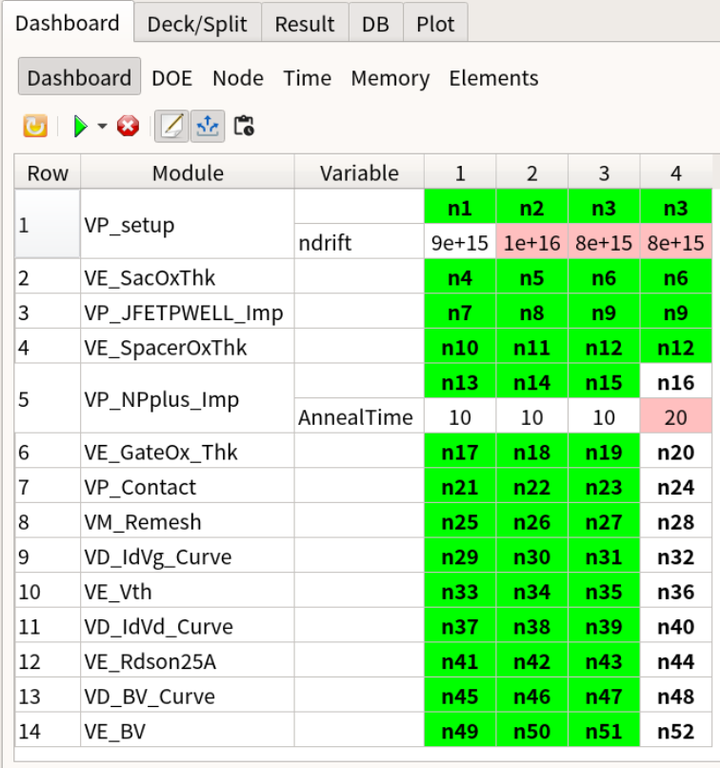Select node n33 cell
720x768 pixels.
pyautogui.click(x=460, y=592)
